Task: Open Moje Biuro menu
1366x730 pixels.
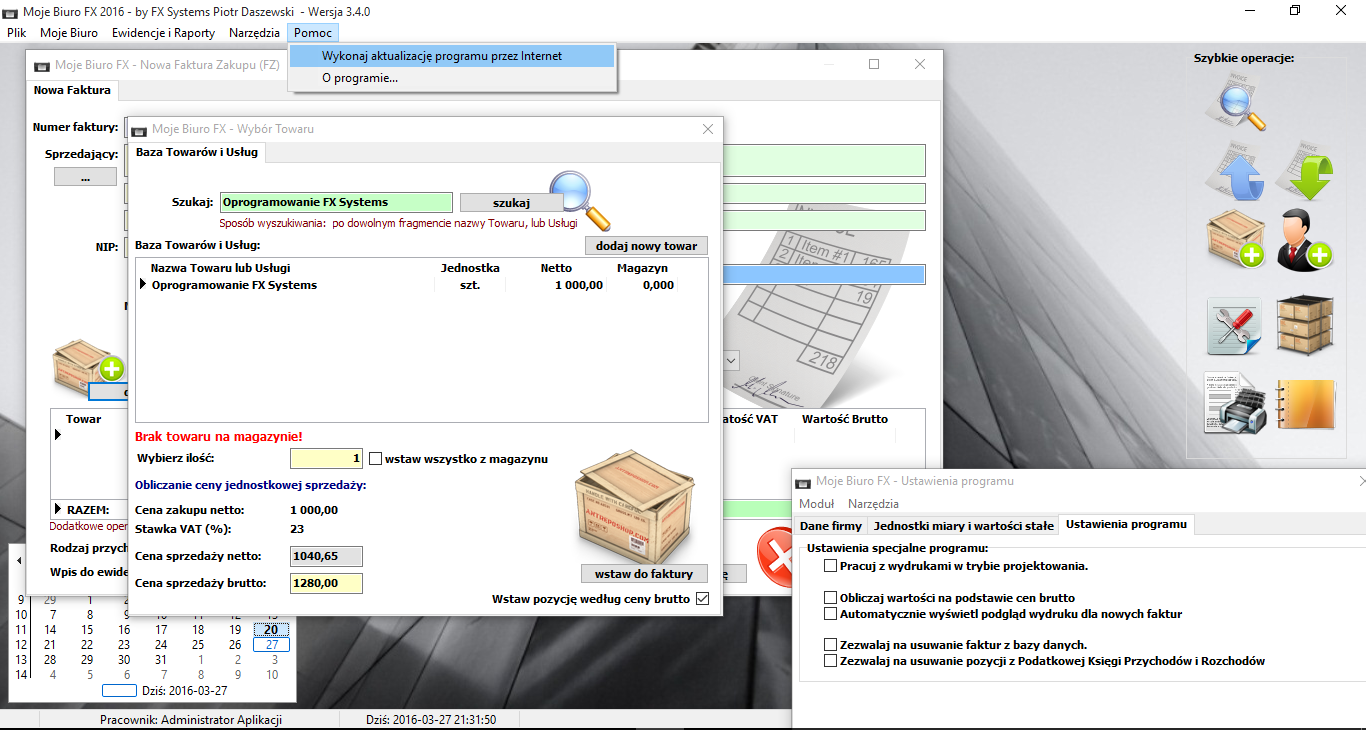Action: click(69, 33)
